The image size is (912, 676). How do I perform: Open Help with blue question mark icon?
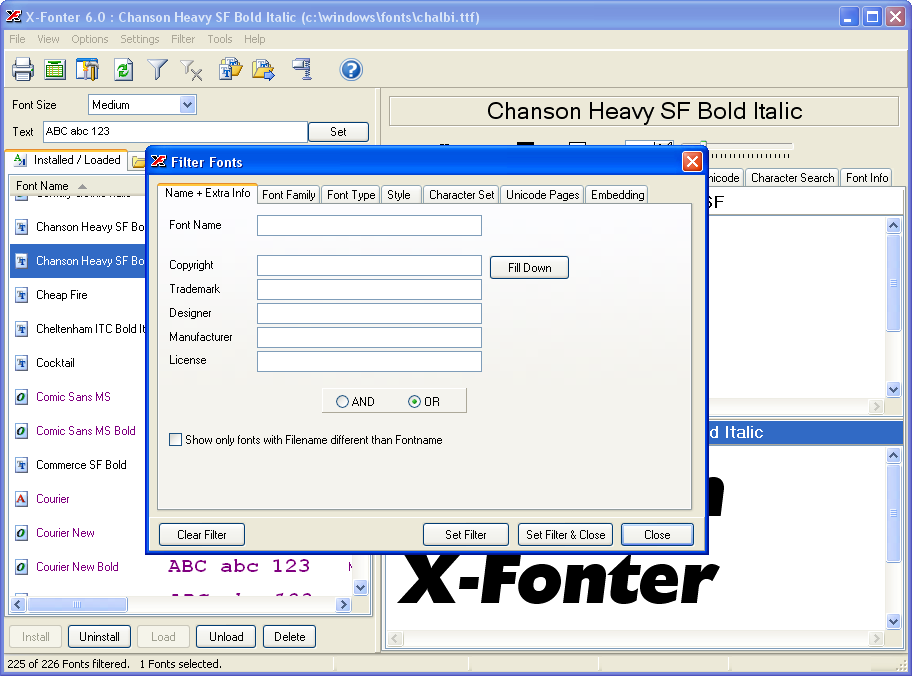coord(351,70)
